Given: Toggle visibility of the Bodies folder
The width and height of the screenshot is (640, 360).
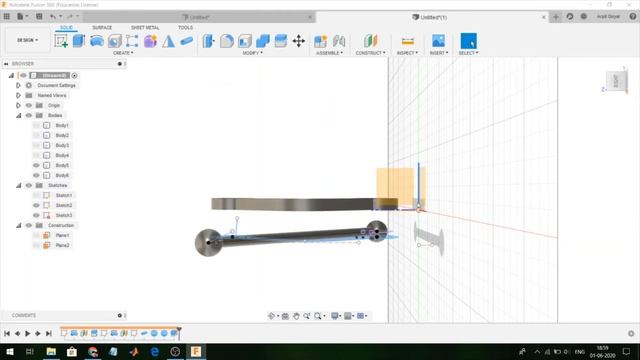Looking at the screenshot, I should pyautogui.click(x=29, y=116).
